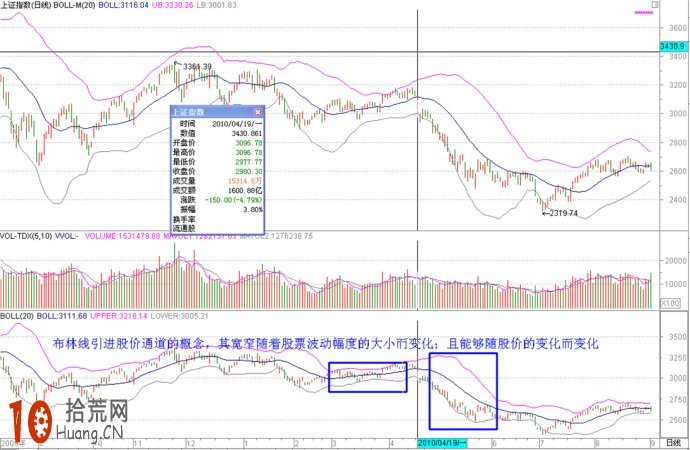Click the 涨跌 value -150.00(-4.79%)
690x450 pixels.
233,200
